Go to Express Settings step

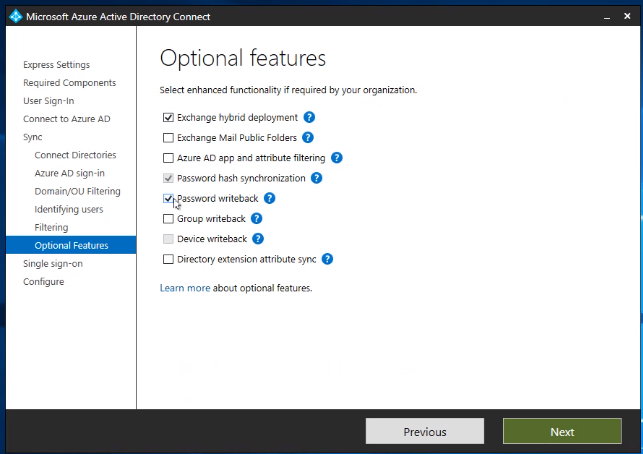(x=57, y=65)
